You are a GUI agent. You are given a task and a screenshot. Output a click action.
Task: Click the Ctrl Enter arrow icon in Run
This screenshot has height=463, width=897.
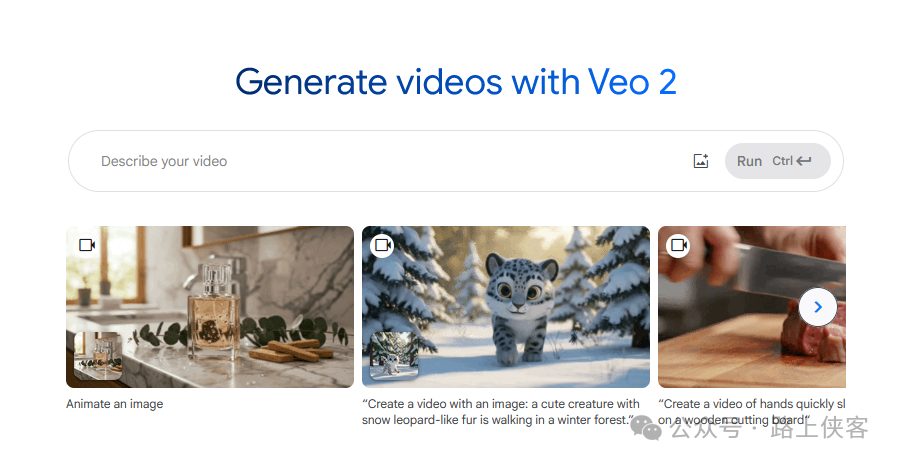tap(804, 161)
